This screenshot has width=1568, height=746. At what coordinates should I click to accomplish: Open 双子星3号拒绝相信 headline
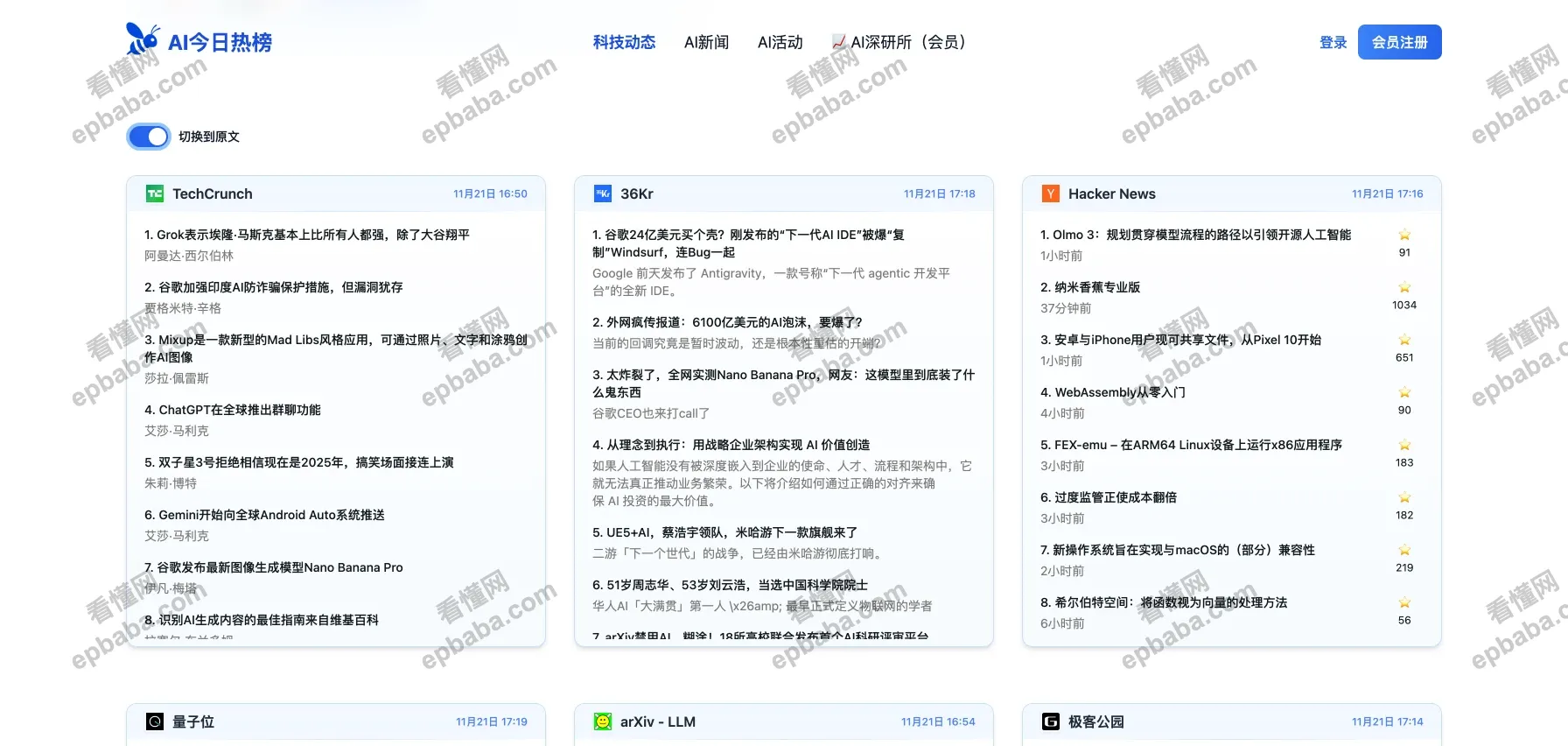coord(299,462)
